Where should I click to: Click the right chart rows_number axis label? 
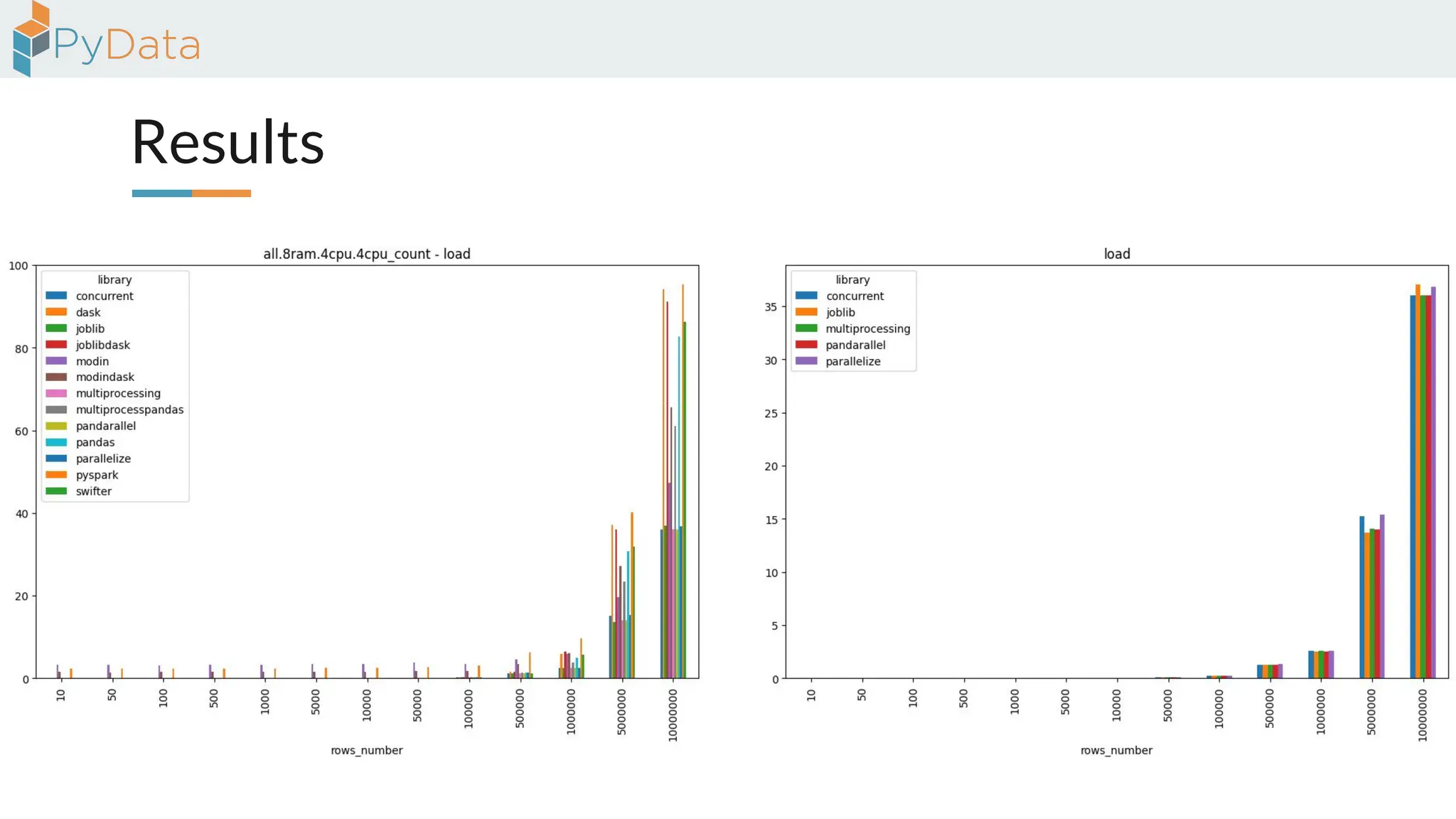(x=1116, y=750)
